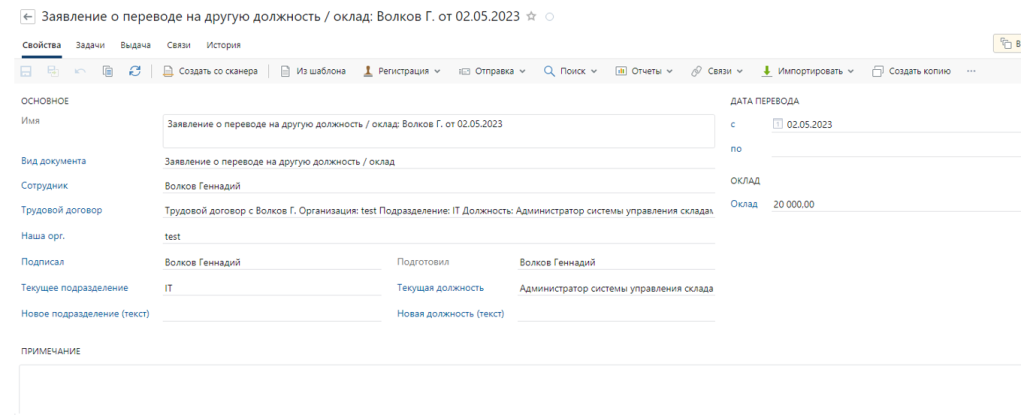Open the Employee (Сотрудник) link label
The height and width of the screenshot is (415, 1024).
(x=44, y=185)
